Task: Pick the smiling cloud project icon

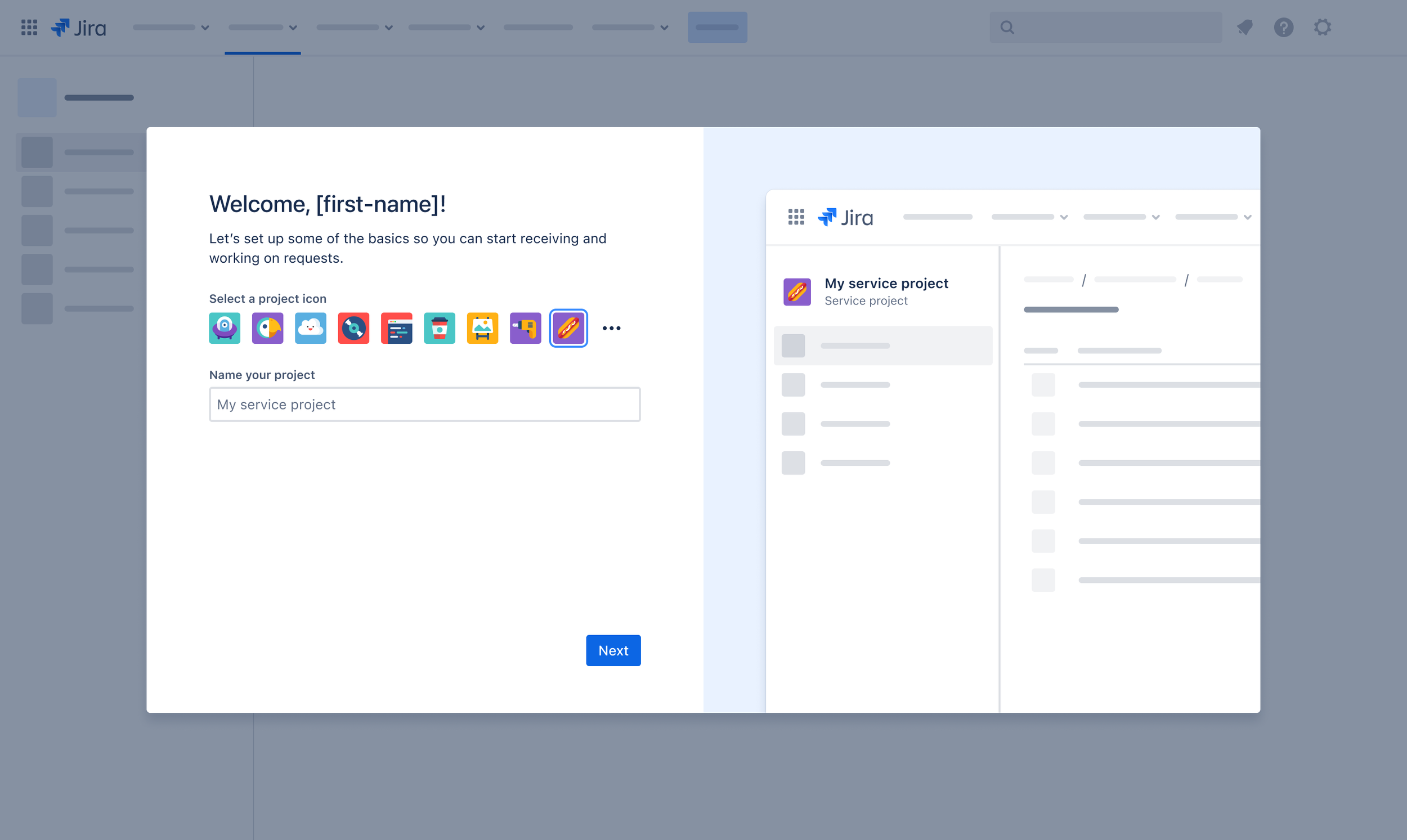Action: click(x=311, y=329)
